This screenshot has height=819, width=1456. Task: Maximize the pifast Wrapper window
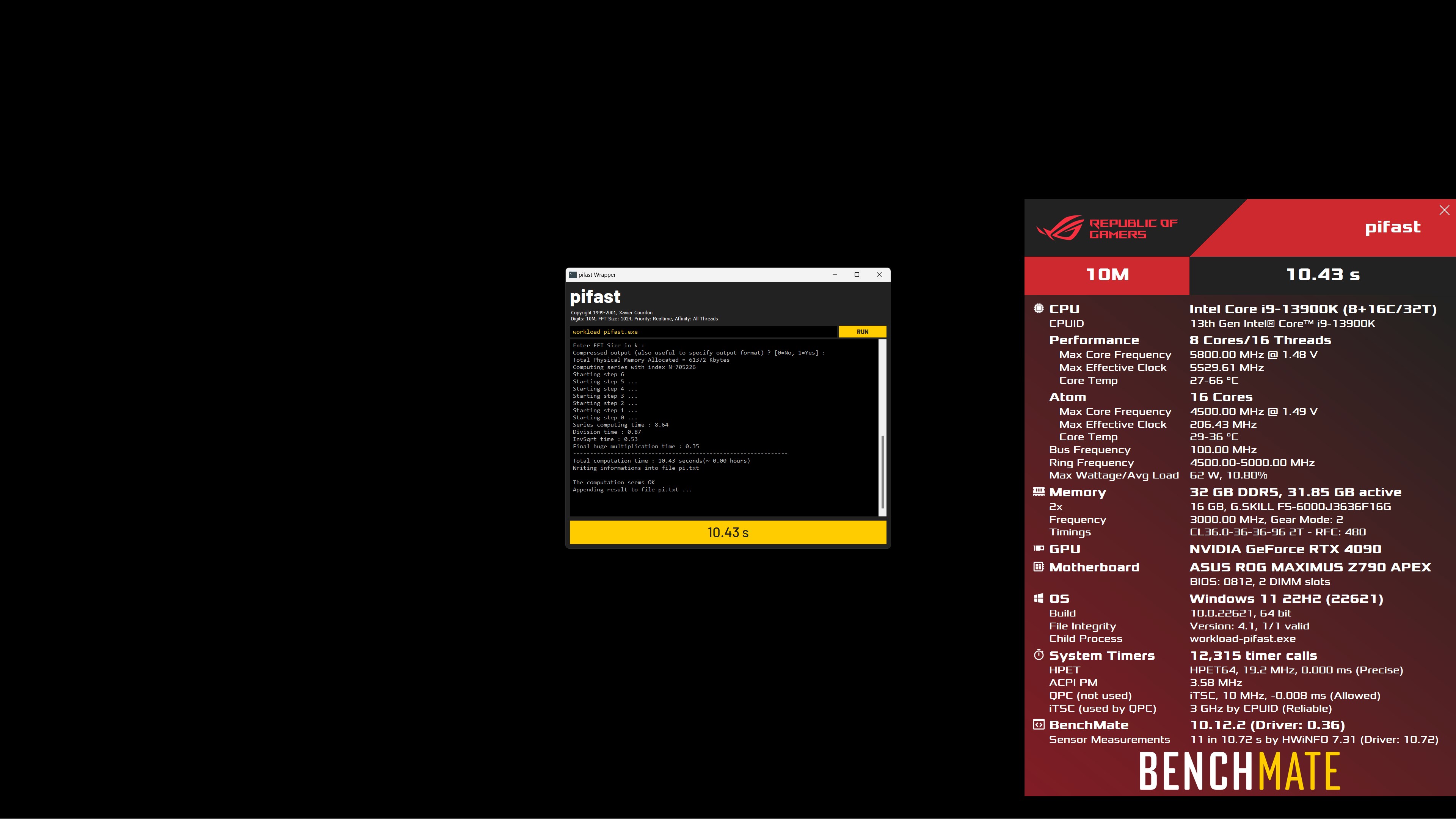pos(857,275)
